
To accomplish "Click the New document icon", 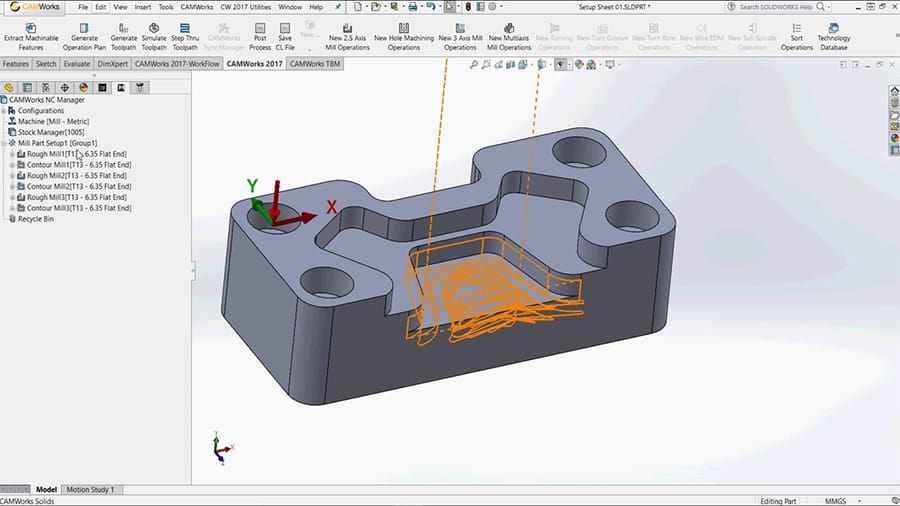I will [x=358, y=7].
